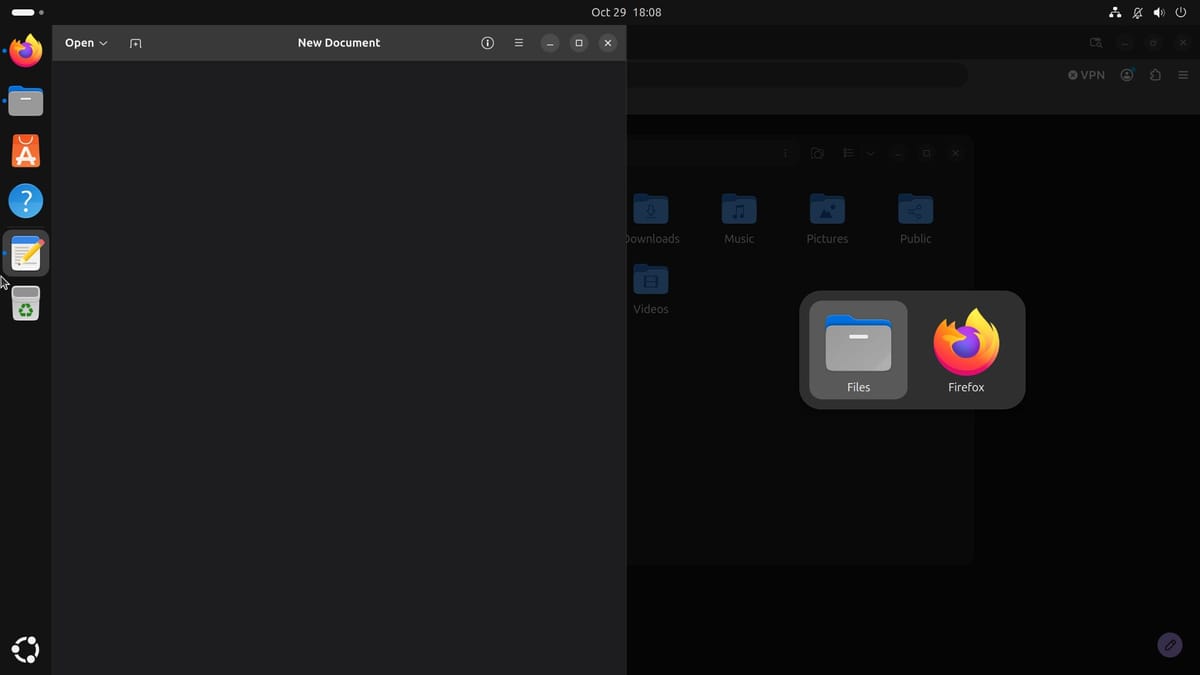This screenshot has height=675, width=1200.
Task: Minimize the New Document window
Action: coord(550,43)
